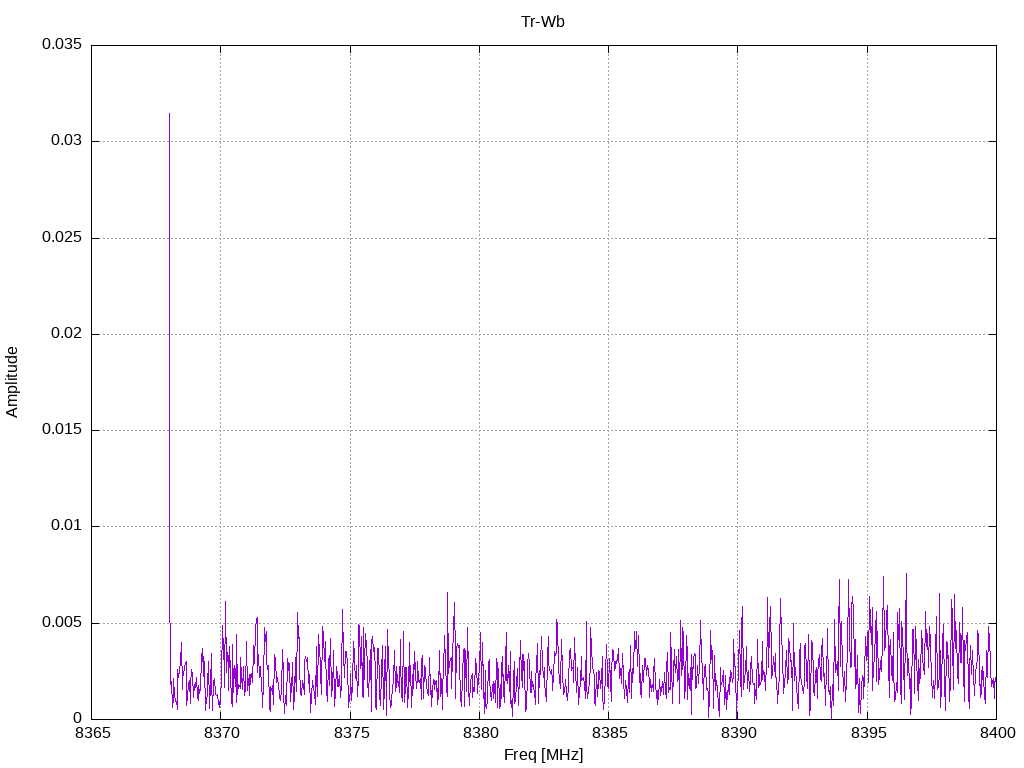Select the 8400 x-axis tick label

click(996, 735)
